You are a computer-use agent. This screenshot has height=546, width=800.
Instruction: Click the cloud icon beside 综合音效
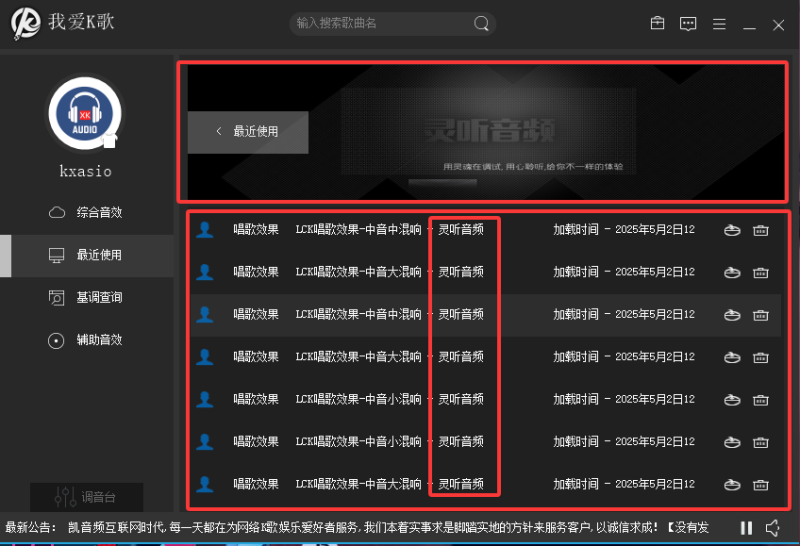click(x=57, y=212)
